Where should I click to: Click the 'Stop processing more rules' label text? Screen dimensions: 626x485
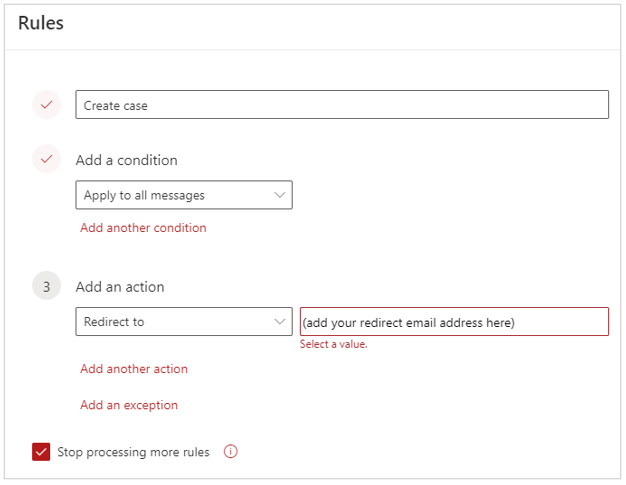click(x=133, y=452)
